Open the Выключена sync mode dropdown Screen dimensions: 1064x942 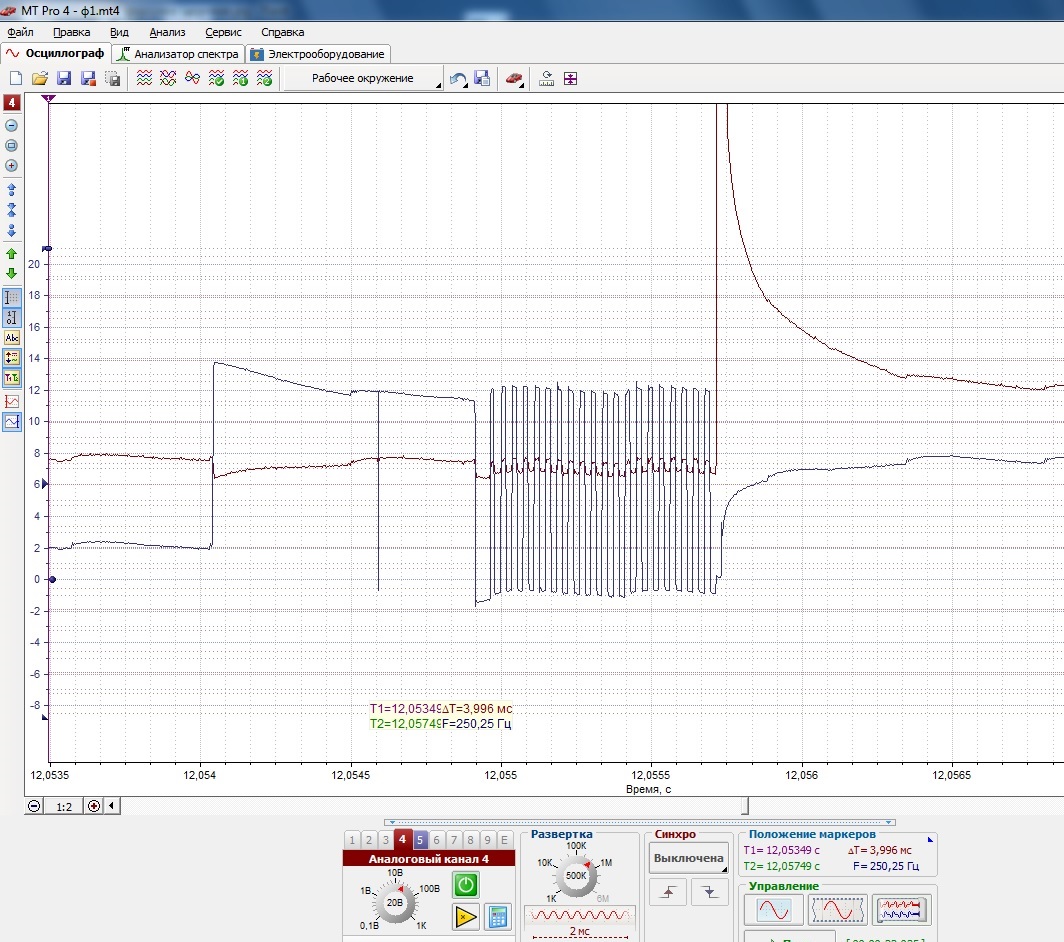pos(688,858)
